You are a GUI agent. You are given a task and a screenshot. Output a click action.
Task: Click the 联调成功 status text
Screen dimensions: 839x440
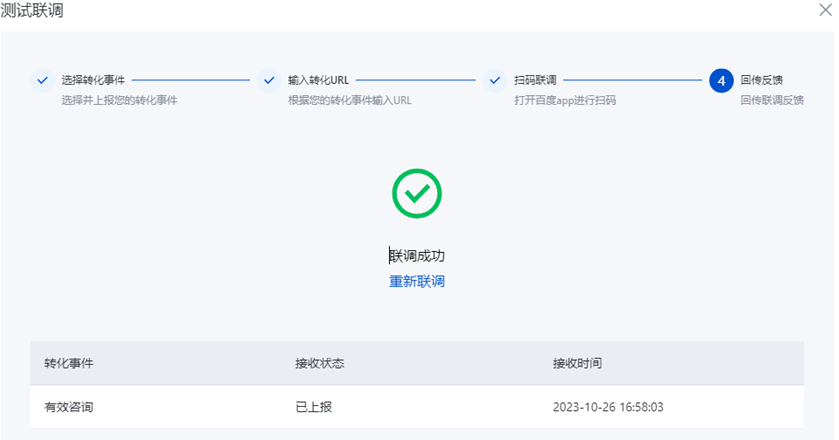pyautogui.click(x=417, y=256)
